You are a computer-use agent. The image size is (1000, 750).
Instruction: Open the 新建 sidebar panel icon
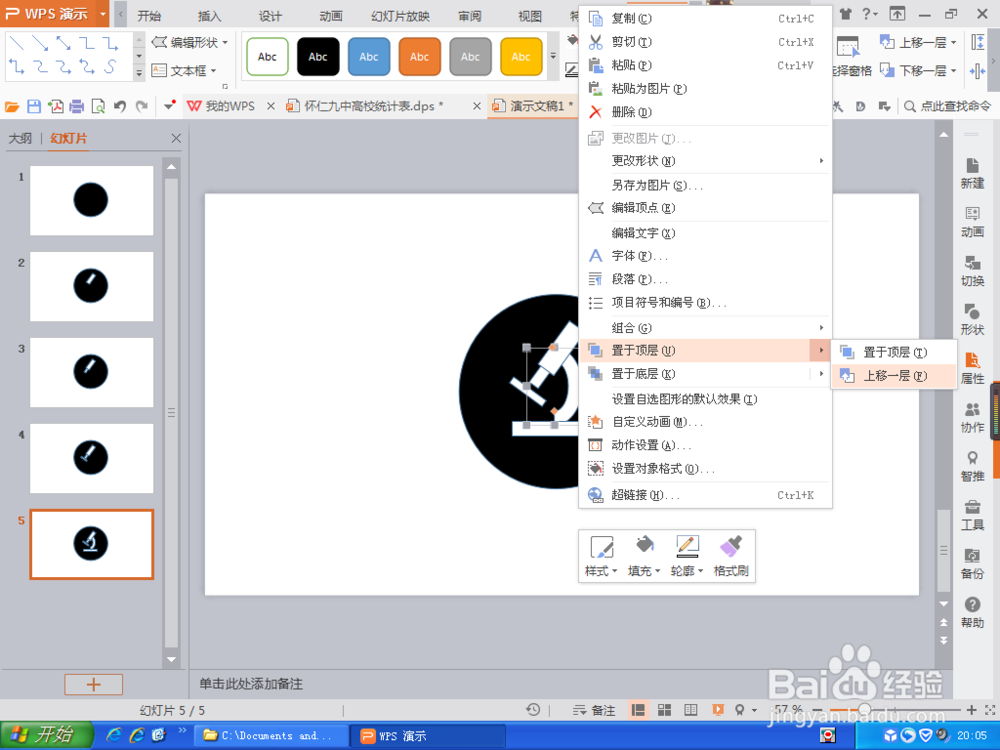pyautogui.click(x=972, y=173)
